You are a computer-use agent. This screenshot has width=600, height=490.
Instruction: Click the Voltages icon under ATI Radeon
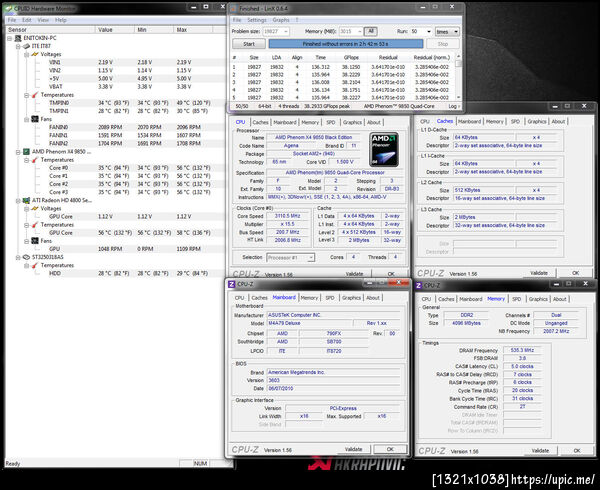35,208
